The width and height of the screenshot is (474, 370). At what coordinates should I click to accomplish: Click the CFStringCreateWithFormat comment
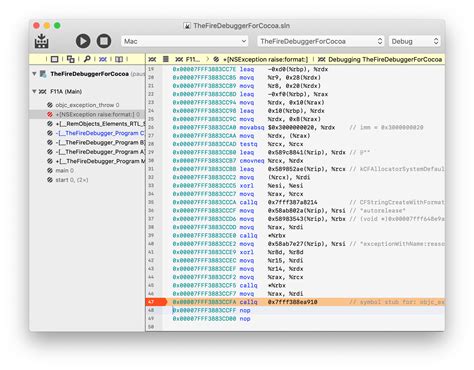coord(397,202)
